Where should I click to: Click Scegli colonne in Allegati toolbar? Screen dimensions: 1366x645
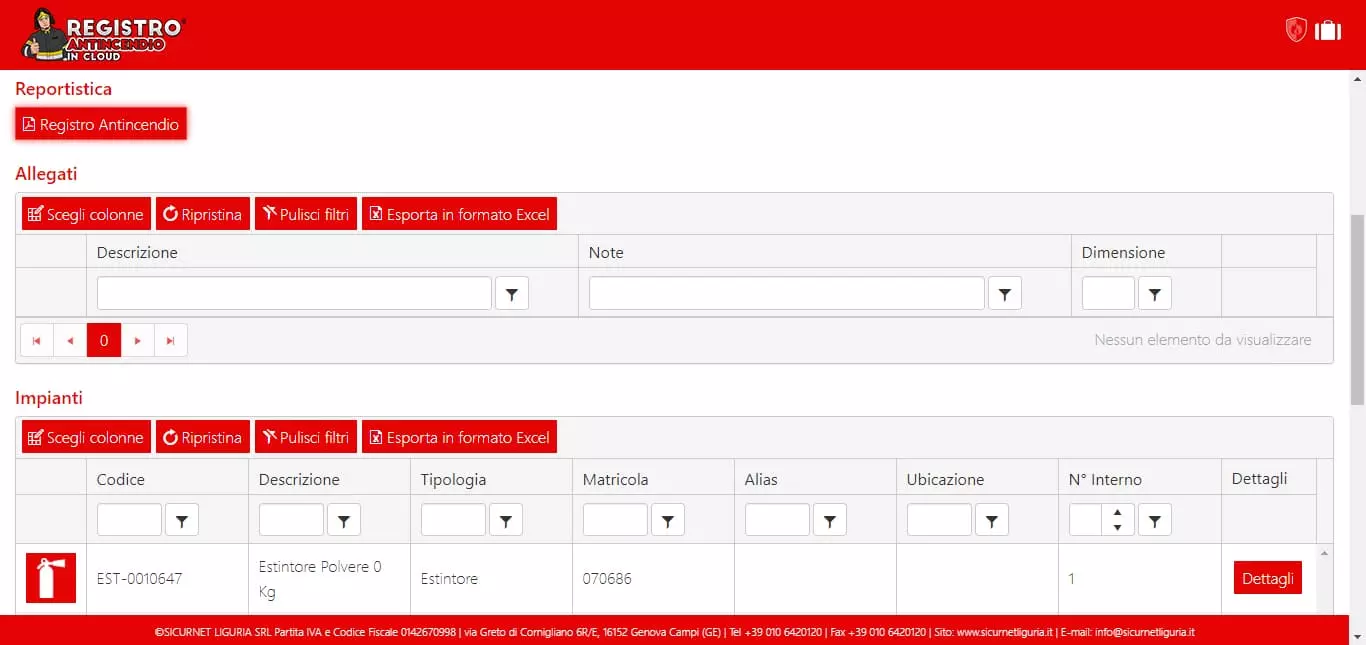pos(86,214)
